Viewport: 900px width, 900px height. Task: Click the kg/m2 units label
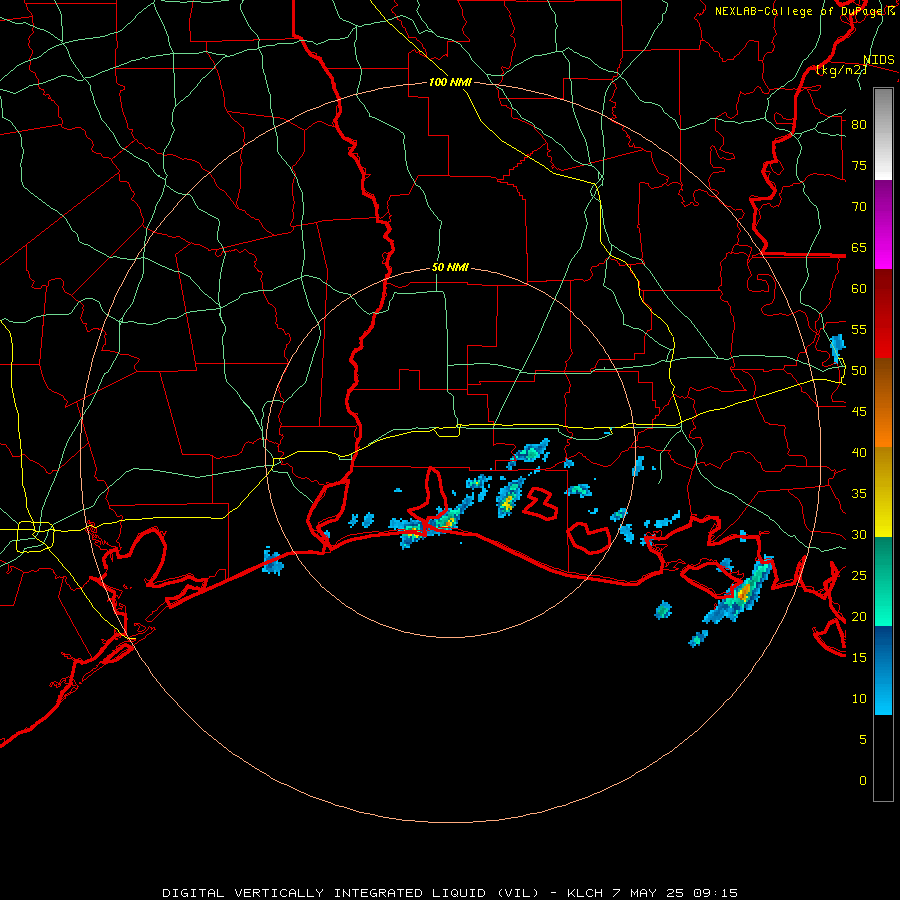(x=841, y=70)
